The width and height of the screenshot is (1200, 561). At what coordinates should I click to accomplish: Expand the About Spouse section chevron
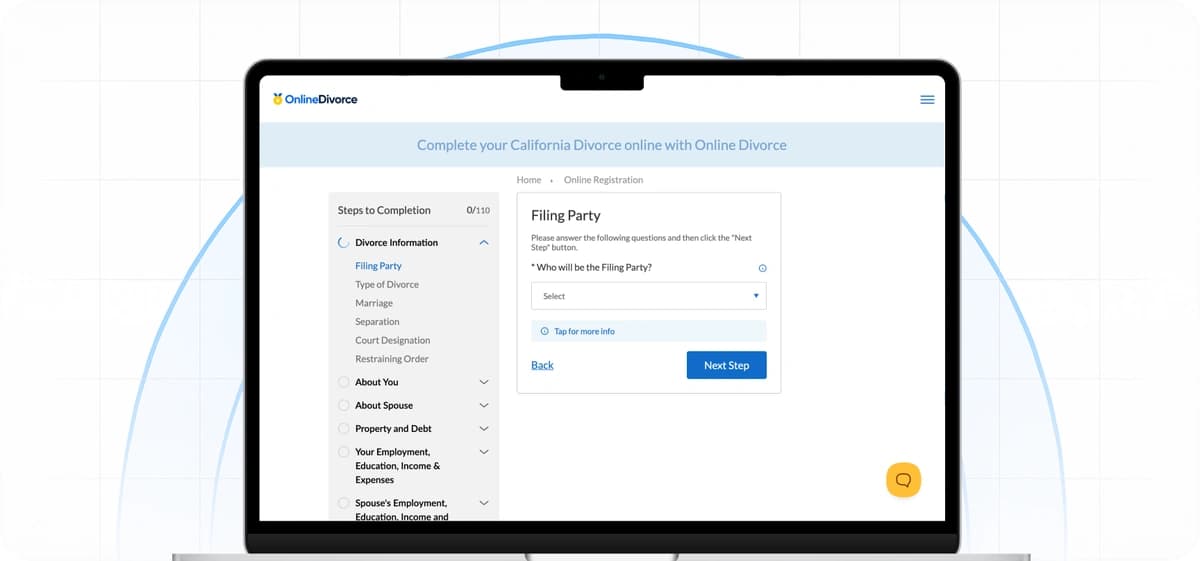coord(484,405)
